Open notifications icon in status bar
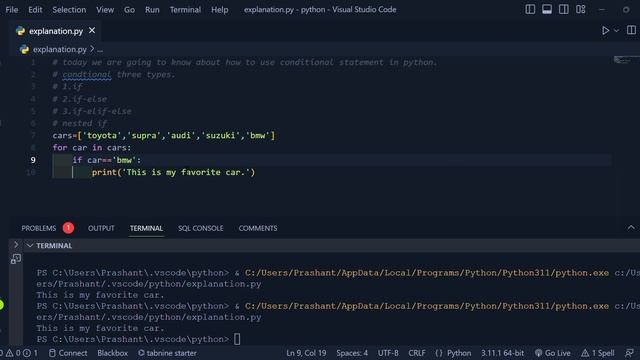Viewport: 640px width, 360px height. point(629,353)
